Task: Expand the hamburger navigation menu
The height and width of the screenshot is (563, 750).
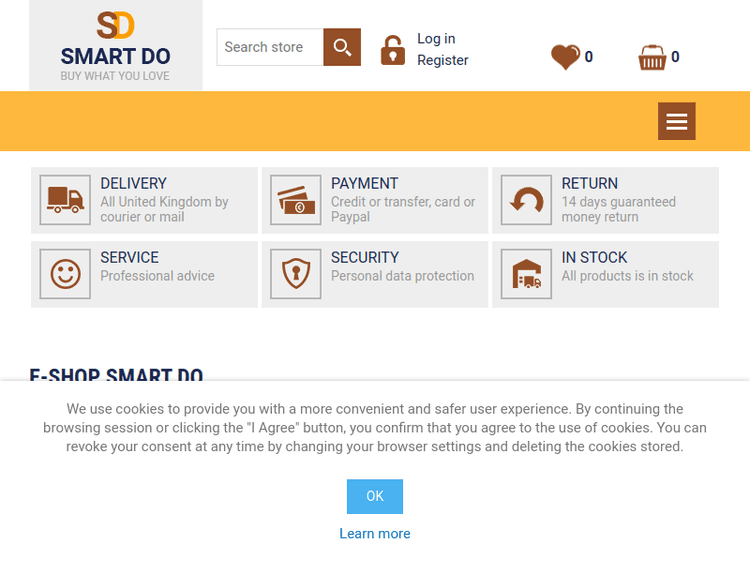Action: click(x=676, y=121)
